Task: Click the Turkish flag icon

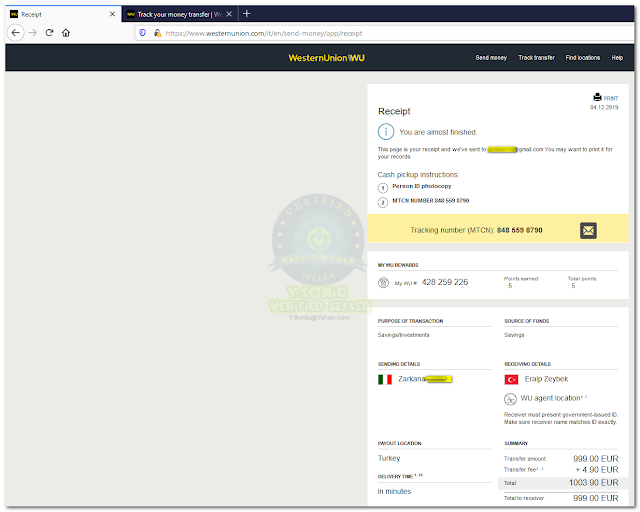Action: point(511,380)
